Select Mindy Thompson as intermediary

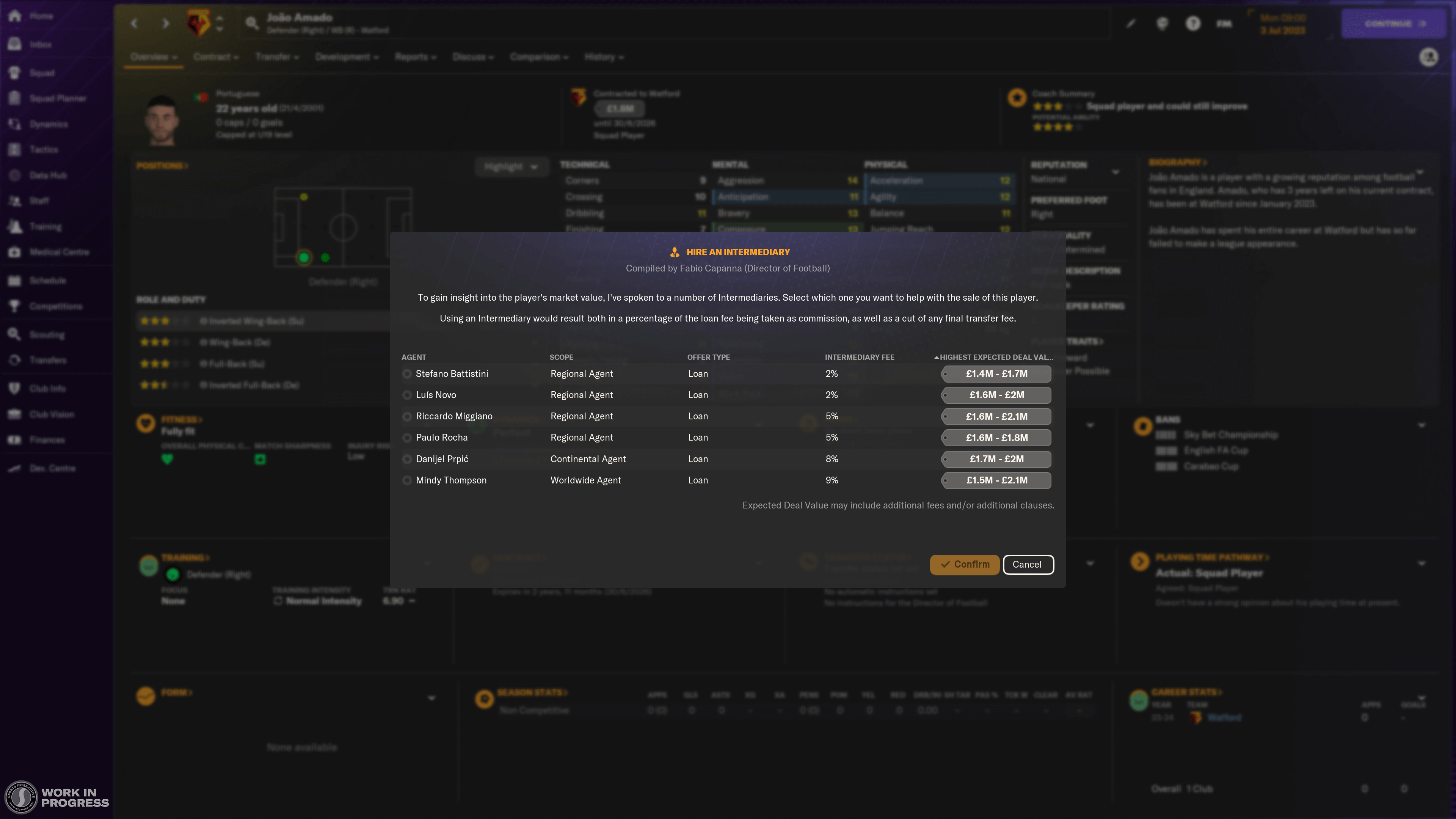(406, 480)
